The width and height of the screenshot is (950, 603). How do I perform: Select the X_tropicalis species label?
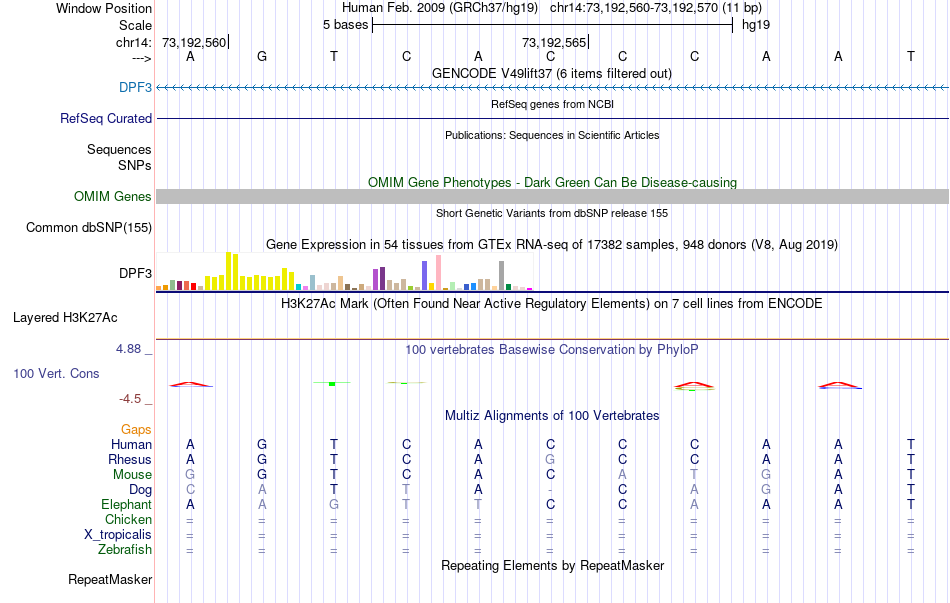118,535
